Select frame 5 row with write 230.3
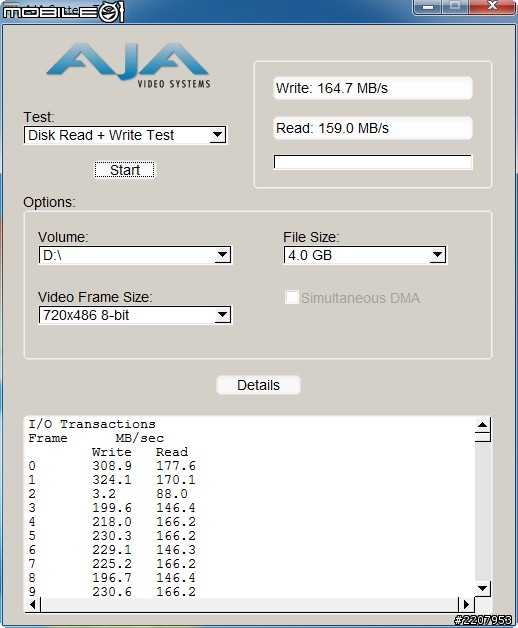The height and width of the screenshot is (628, 518). 112,536
